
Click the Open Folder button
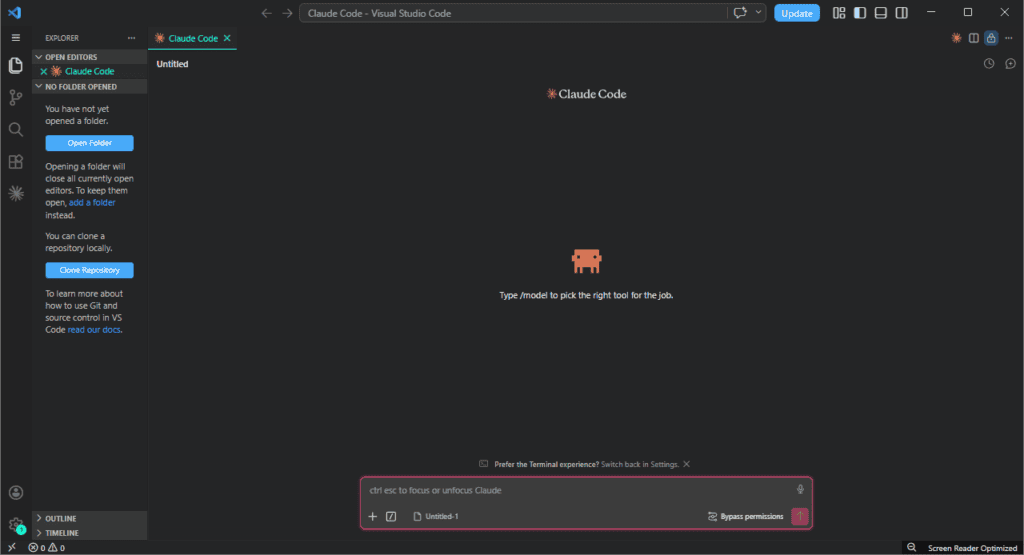click(89, 143)
